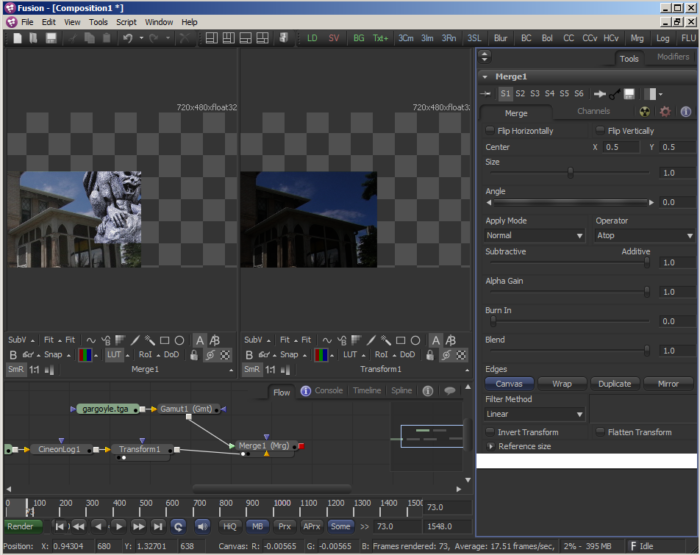700x555 pixels.
Task: Set Edges to Duplicate
Action: coord(615,384)
